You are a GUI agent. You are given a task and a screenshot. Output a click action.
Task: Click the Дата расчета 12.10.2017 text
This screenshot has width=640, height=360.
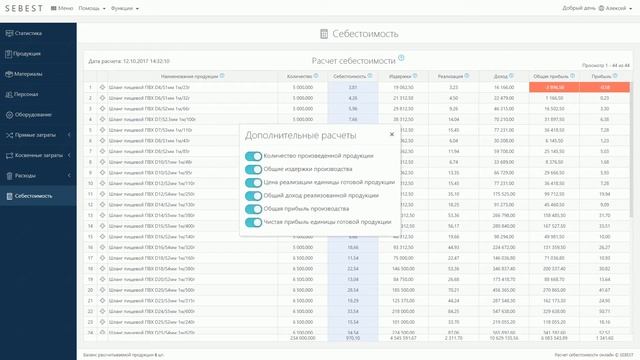point(129,61)
